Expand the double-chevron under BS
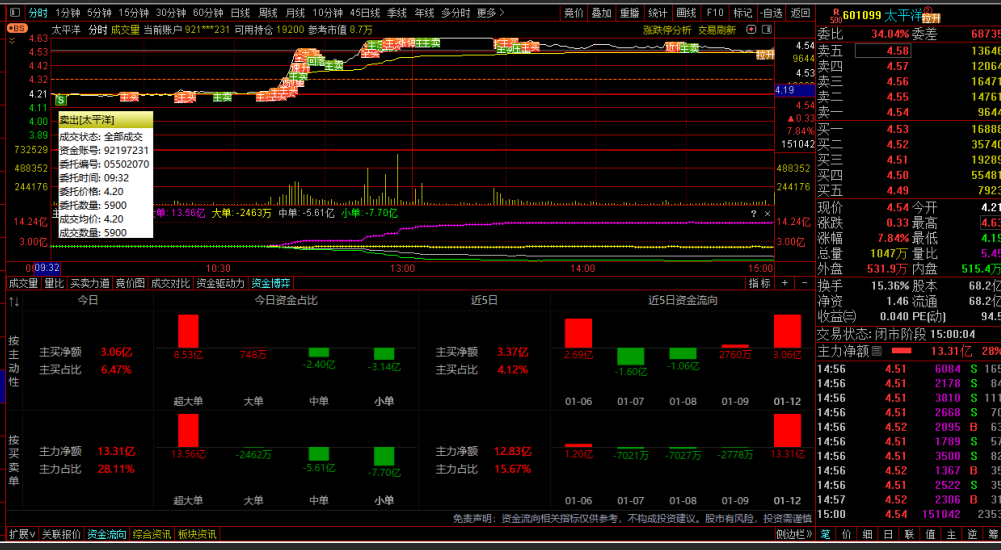Screen dimensions: 1001x550 pyautogui.click(x=12, y=40)
